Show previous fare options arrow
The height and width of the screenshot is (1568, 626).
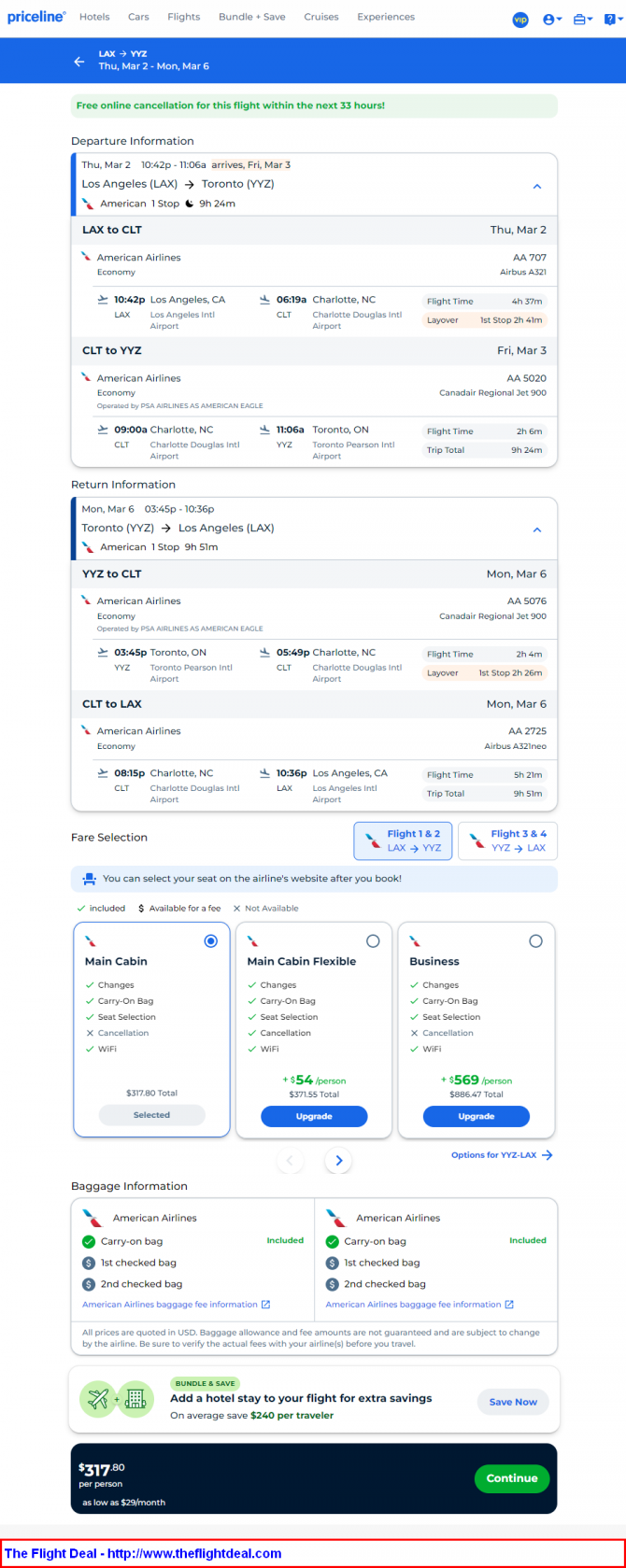coord(290,1161)
